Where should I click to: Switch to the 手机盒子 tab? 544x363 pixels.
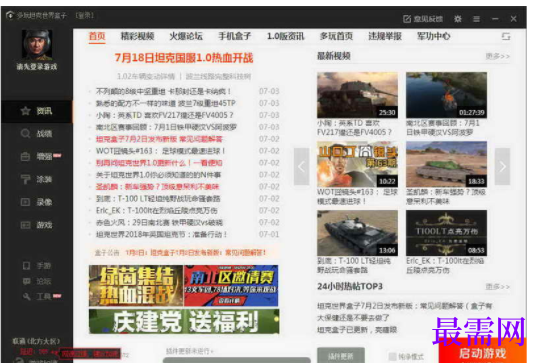pyautogui.click(x=235, y=36)
